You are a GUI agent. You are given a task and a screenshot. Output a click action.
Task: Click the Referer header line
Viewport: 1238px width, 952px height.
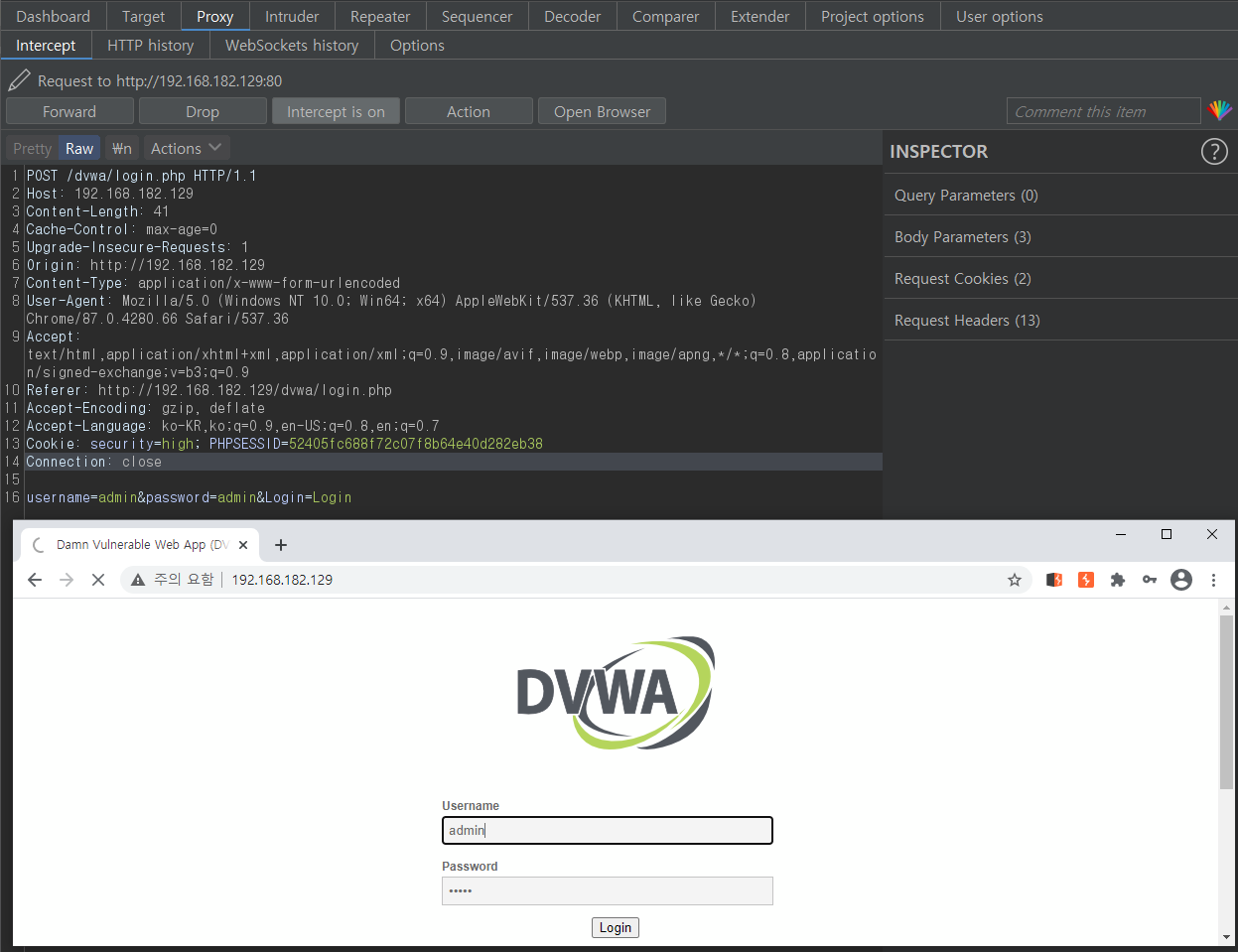tap(208, 390)
